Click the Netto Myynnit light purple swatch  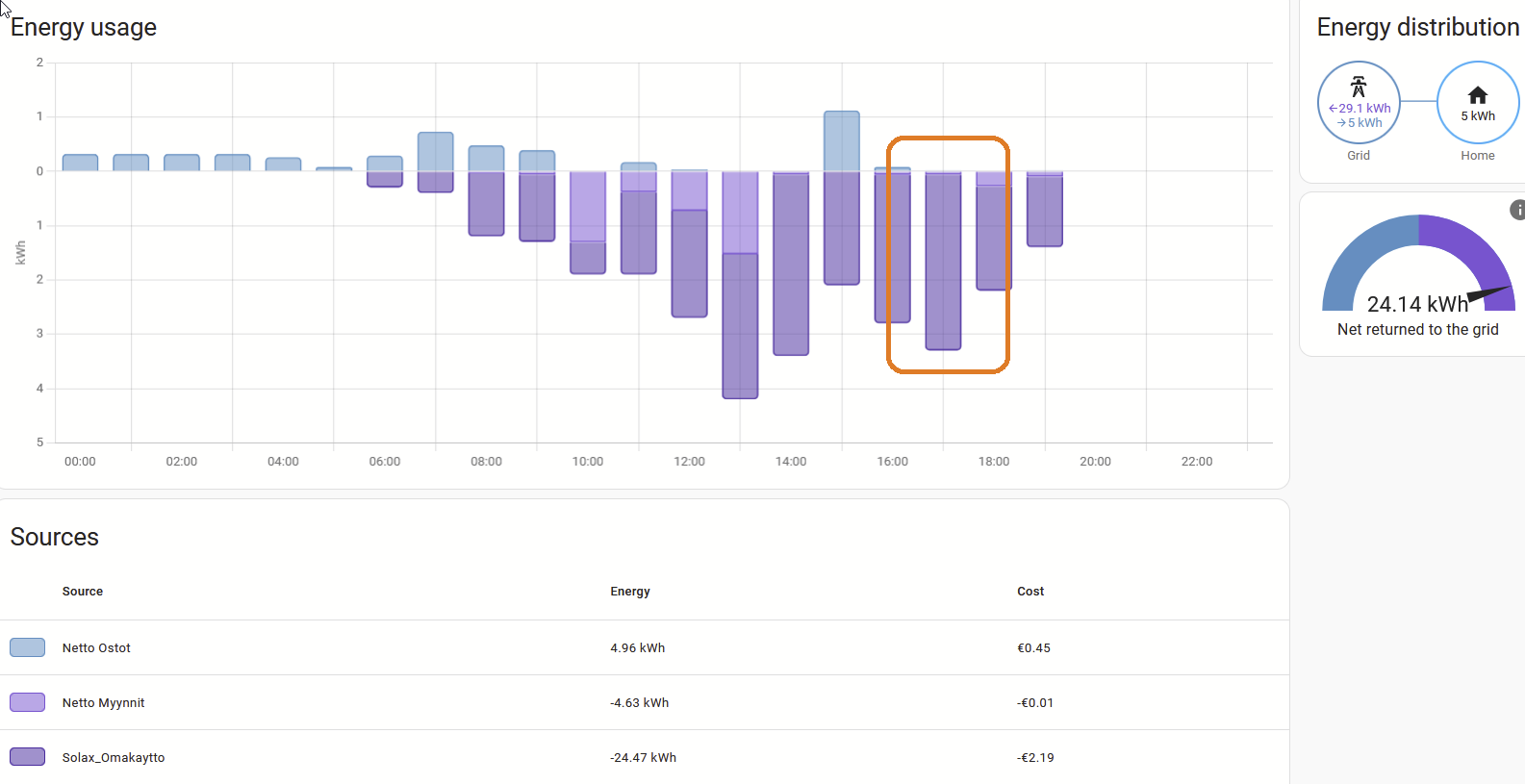click(27, 702)
